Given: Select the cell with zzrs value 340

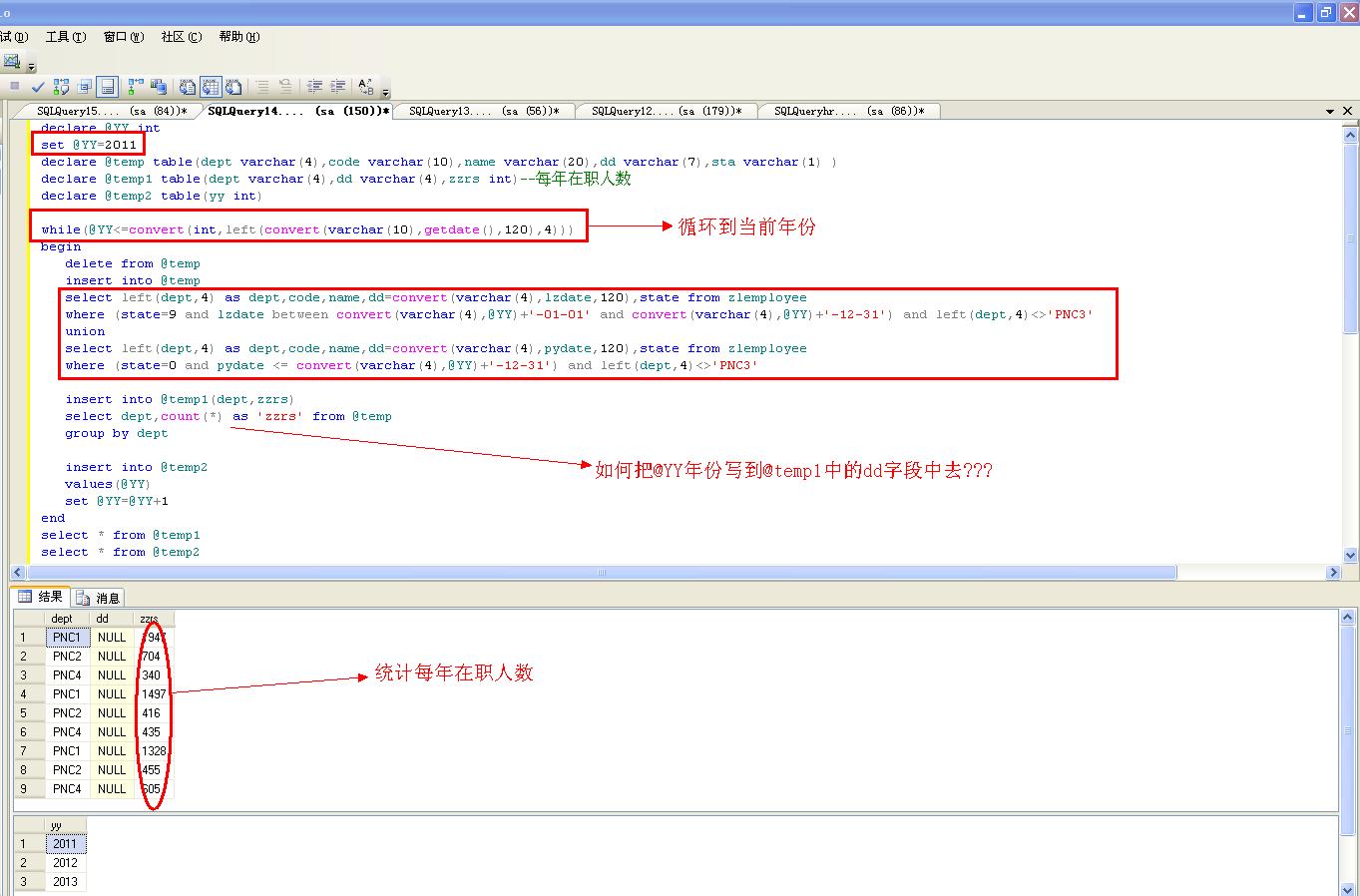Looking at the screenshot, I should tap(154, 675).
